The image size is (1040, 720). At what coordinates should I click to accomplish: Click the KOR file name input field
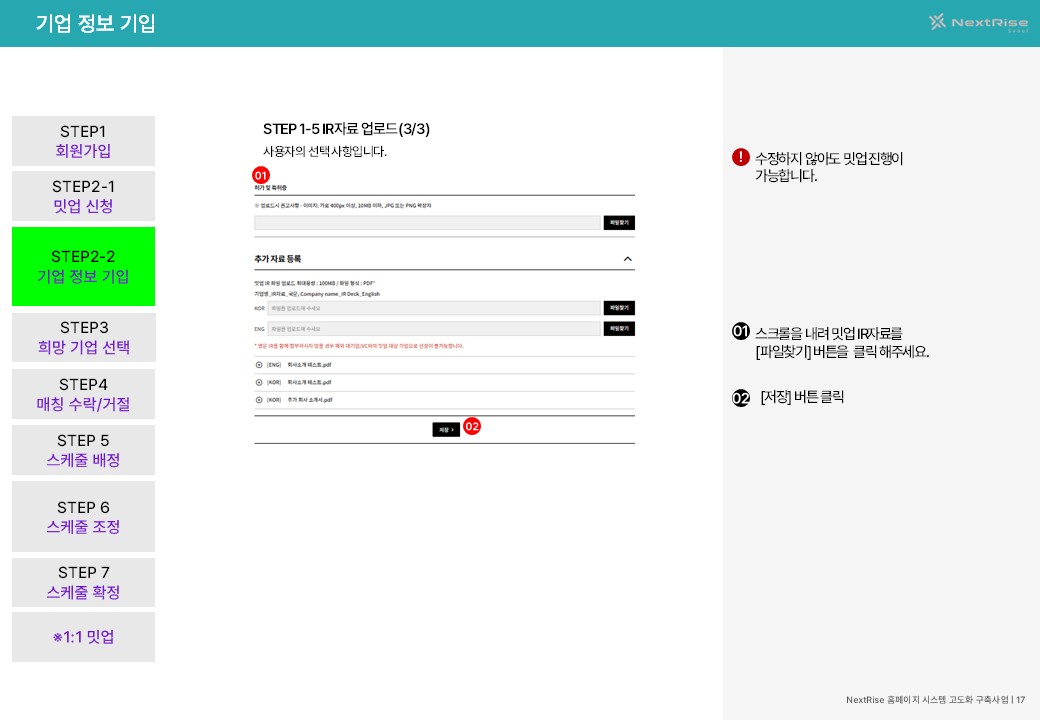pos(434,308)
